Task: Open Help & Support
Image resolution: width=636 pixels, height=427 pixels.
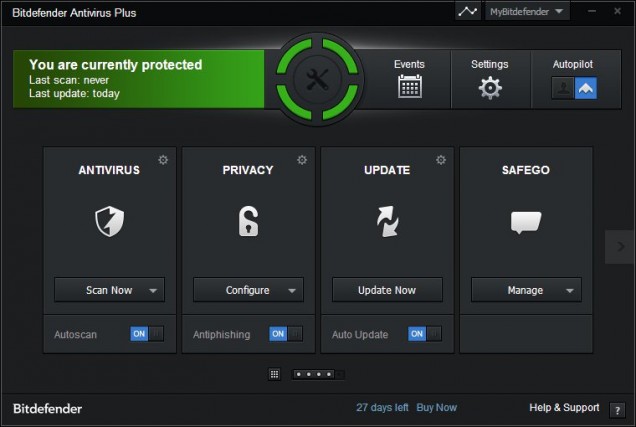Action: click(x=564, y=408)
